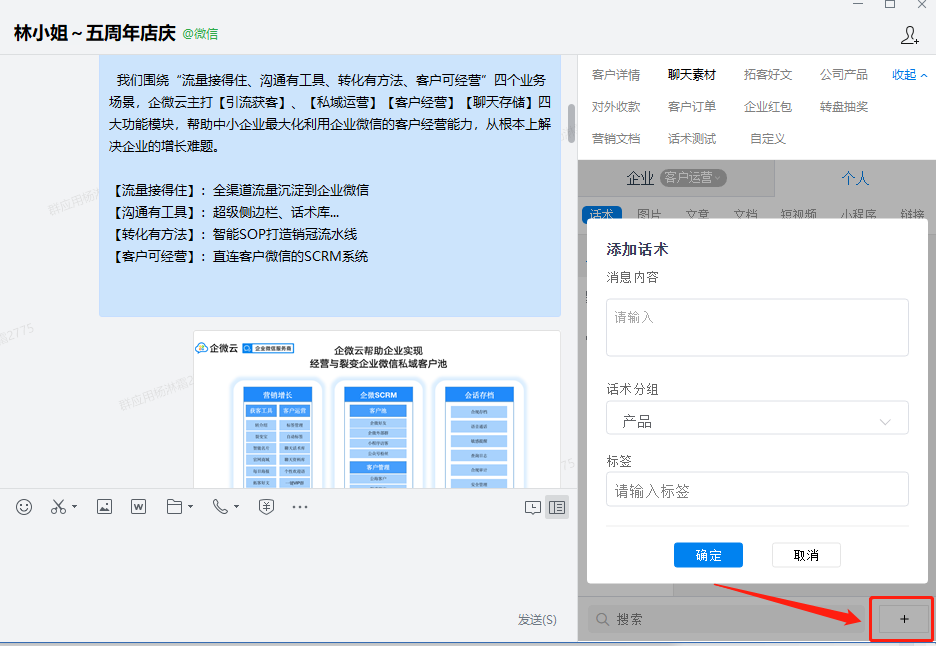Click the add member icon top right
This screenshot has height=646, width=936.
(x=910, y=36)
